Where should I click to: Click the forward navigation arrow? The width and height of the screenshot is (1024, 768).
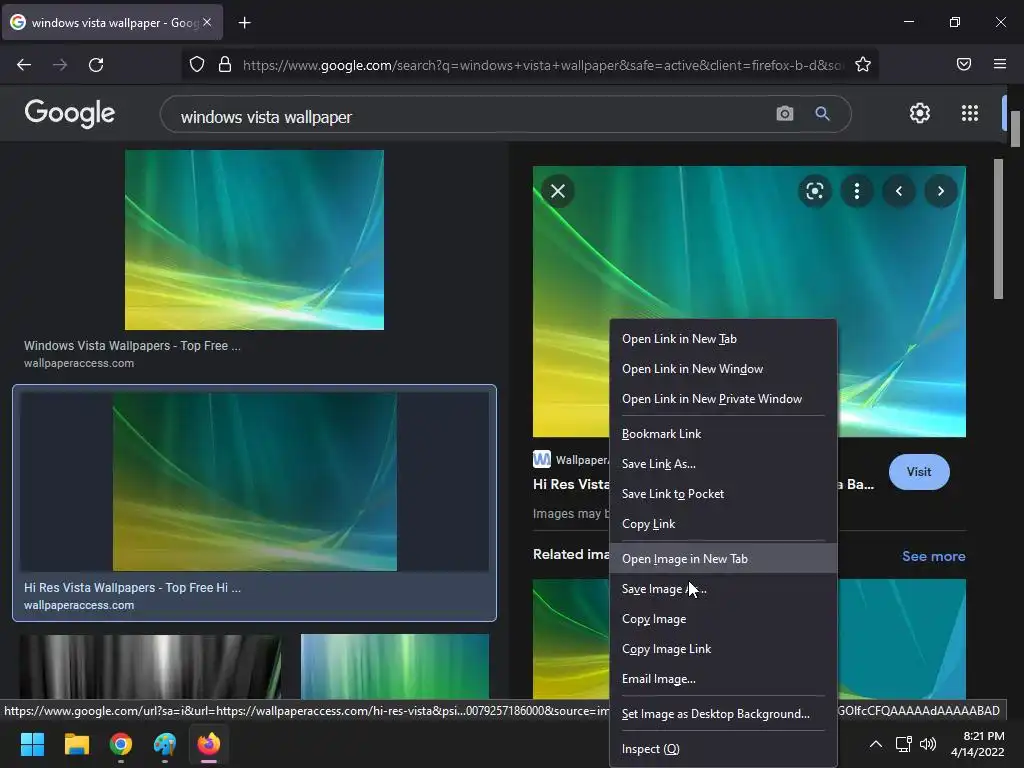(60, 65)
